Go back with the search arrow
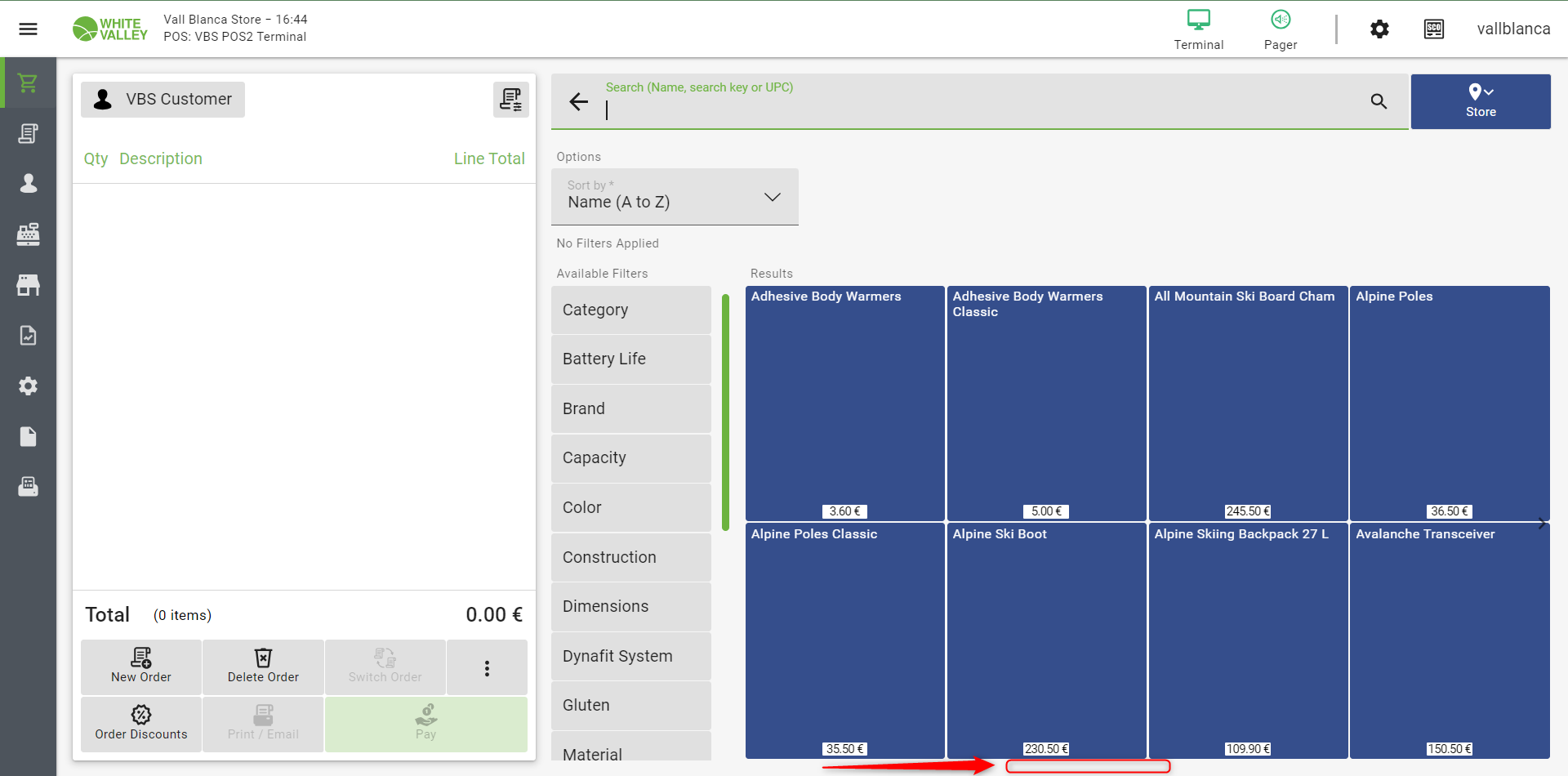This screenshot has width=1568, height=776. click(x=578, y=101)
